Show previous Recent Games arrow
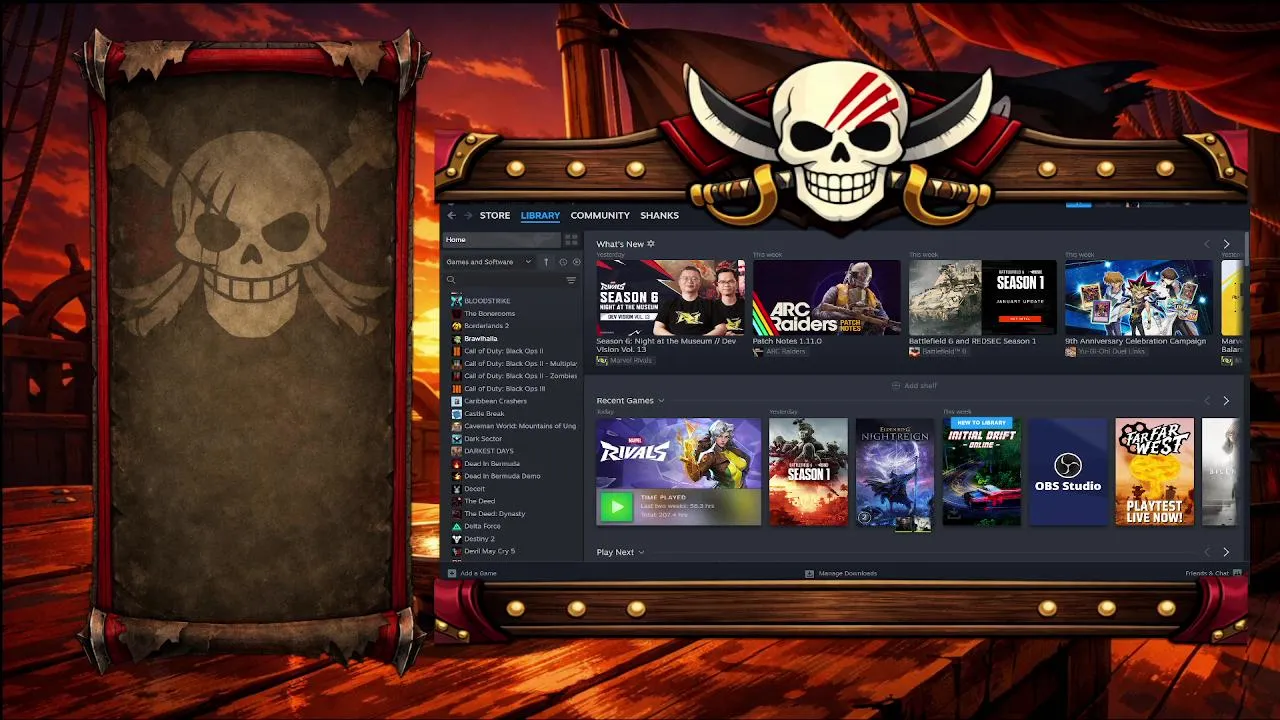Screen dimensions: 1280x720 click(x=1207, y=401)
